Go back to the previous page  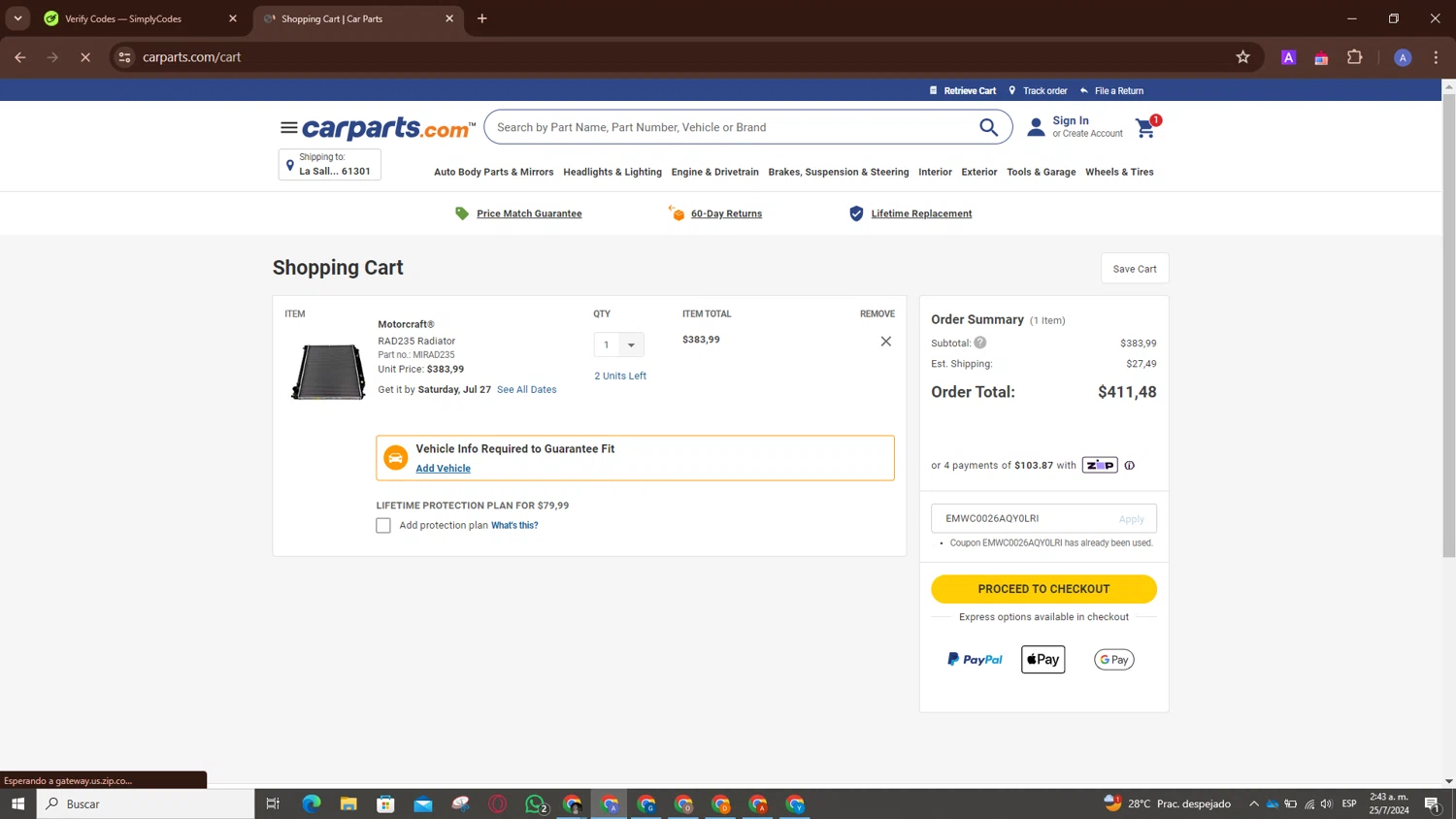coord(20,57)
